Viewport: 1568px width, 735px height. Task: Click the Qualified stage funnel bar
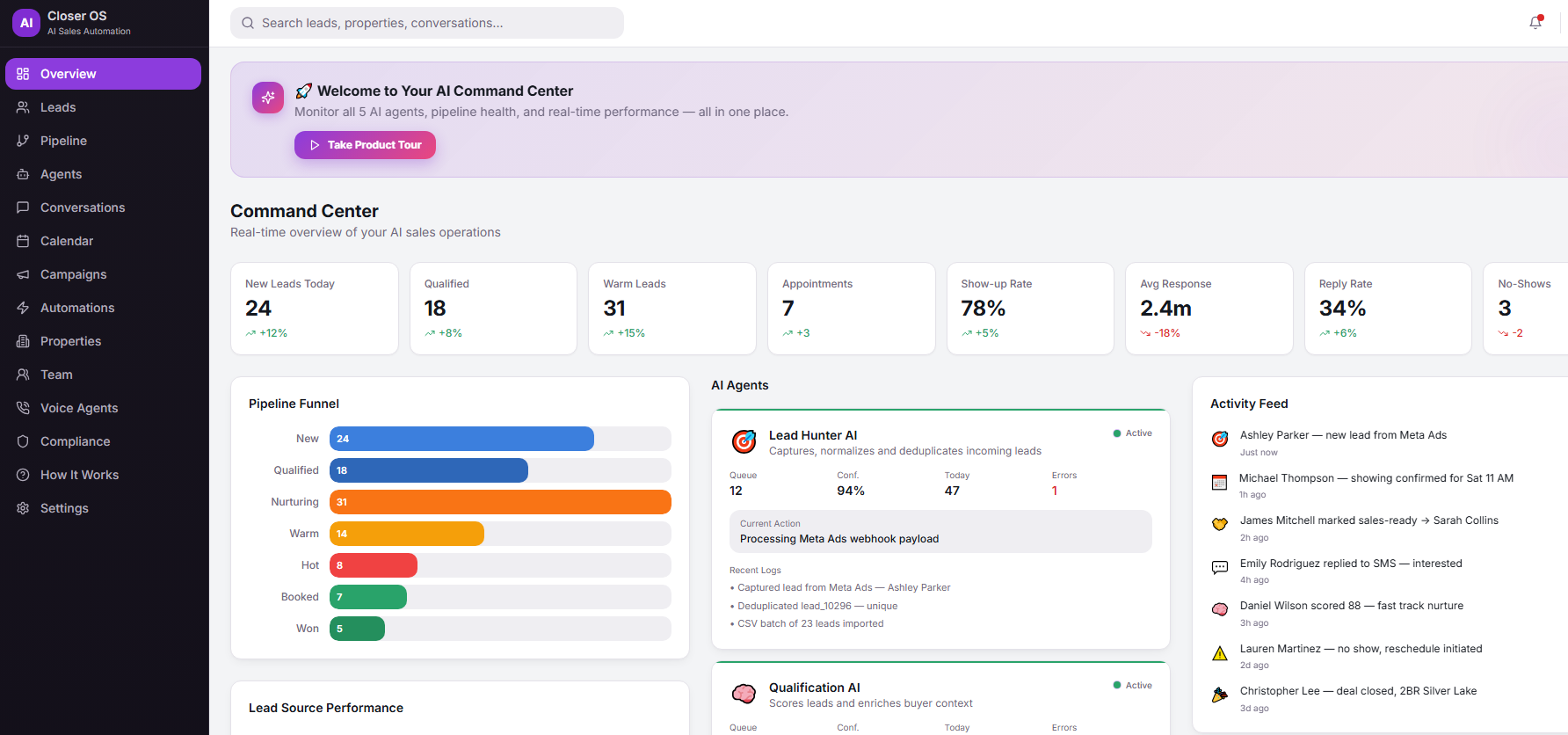429,470
